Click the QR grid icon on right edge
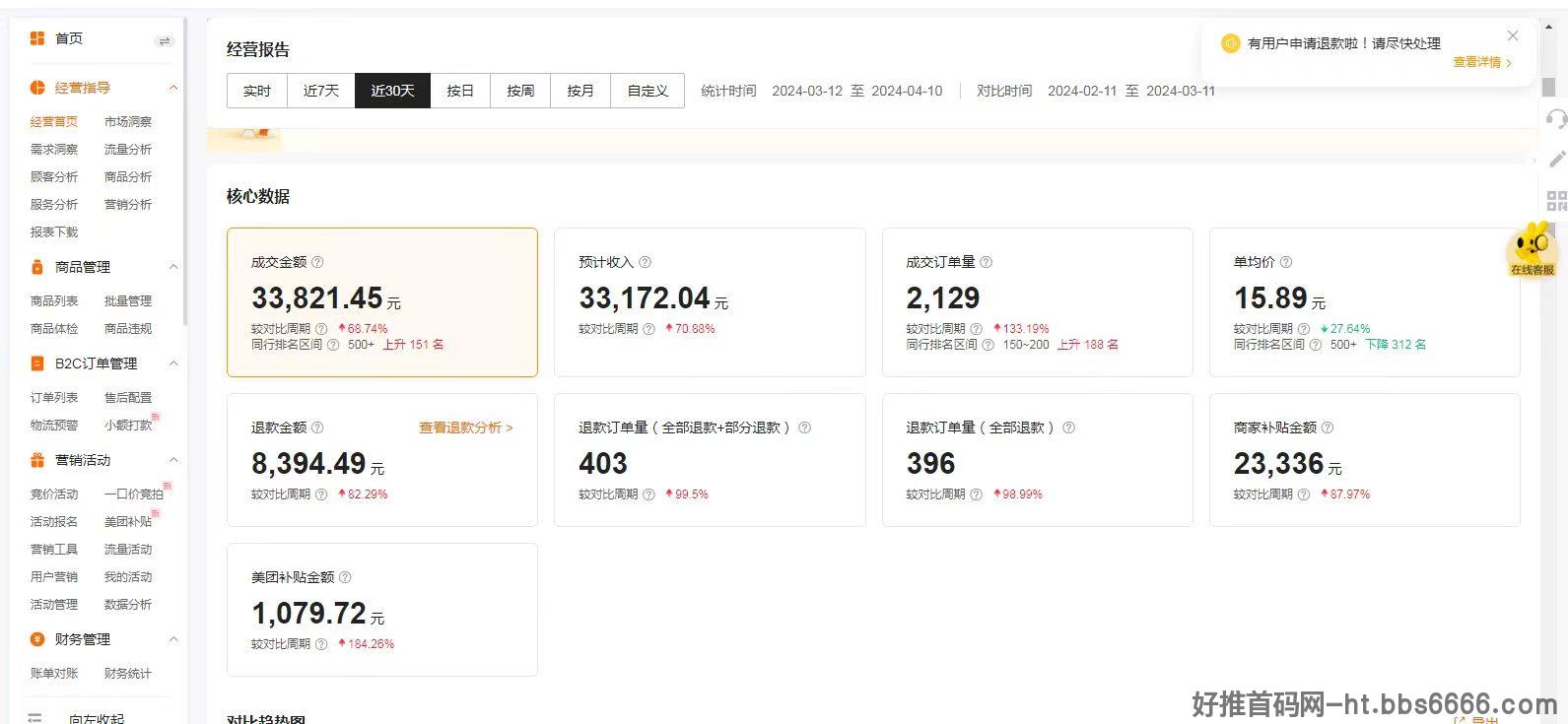 [1557, 201]
